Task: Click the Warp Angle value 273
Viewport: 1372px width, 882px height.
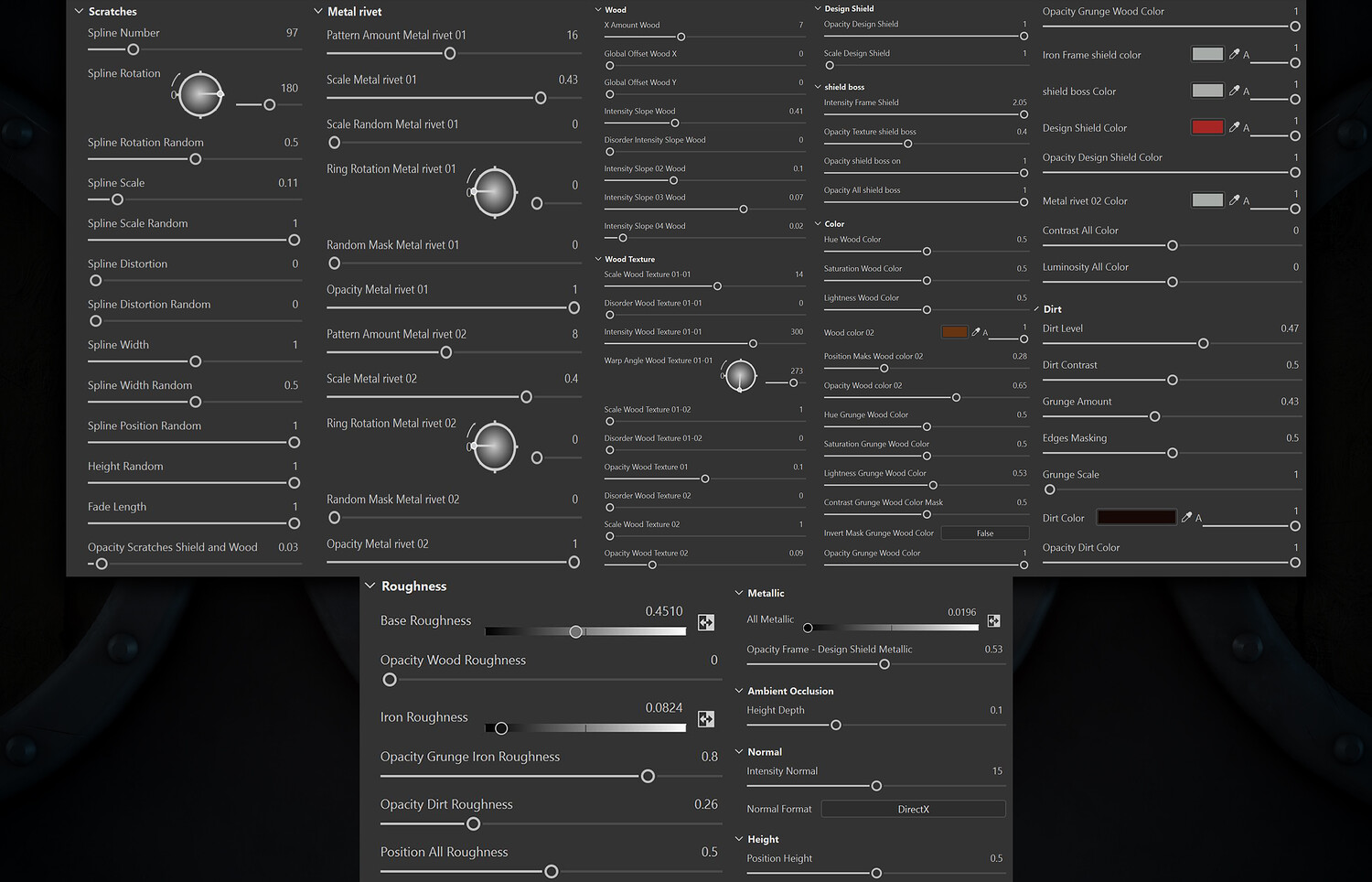Action: pos(797,371)
